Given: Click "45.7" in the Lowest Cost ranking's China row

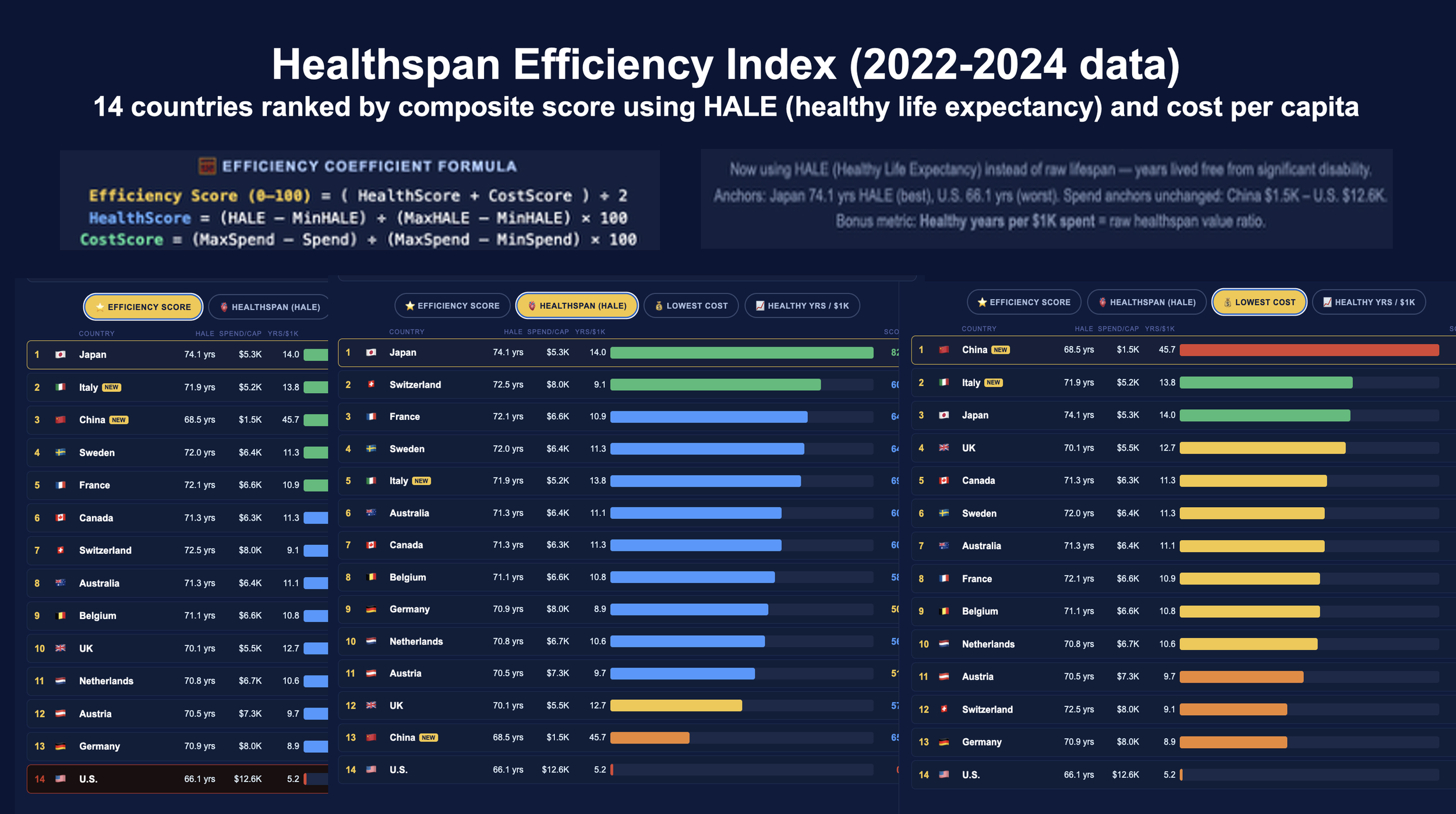Looking at the screenshot, I should tap(1167, 350).
